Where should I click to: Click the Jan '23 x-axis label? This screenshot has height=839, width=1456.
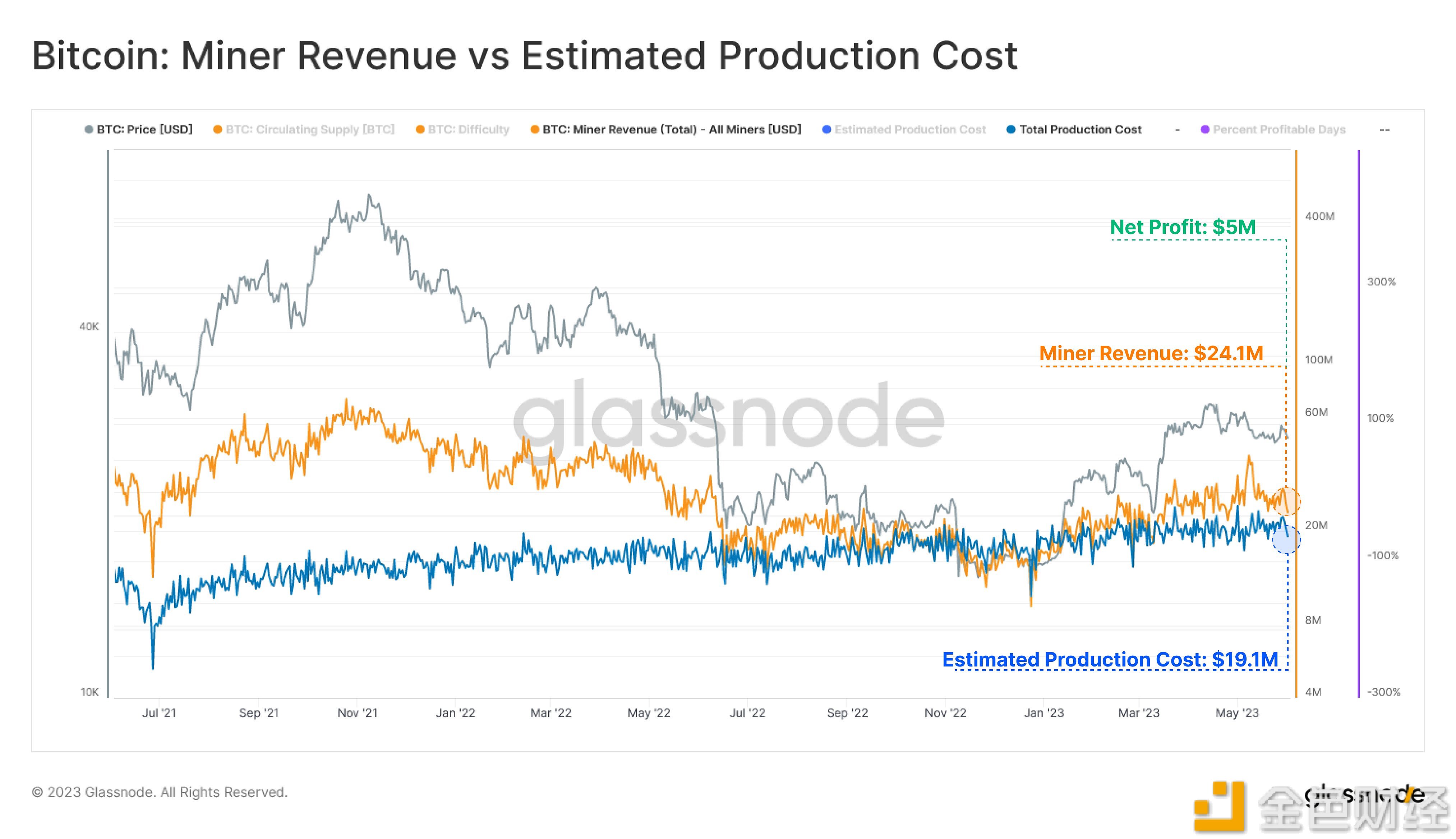pyautogui.click(x=1043, y=713)
